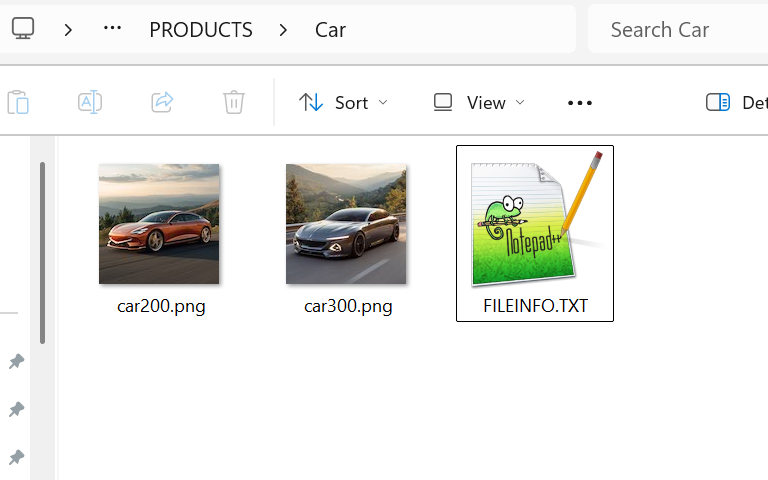
Task: Open the See more three-dots toolbar menu
Action: [580, 102]
